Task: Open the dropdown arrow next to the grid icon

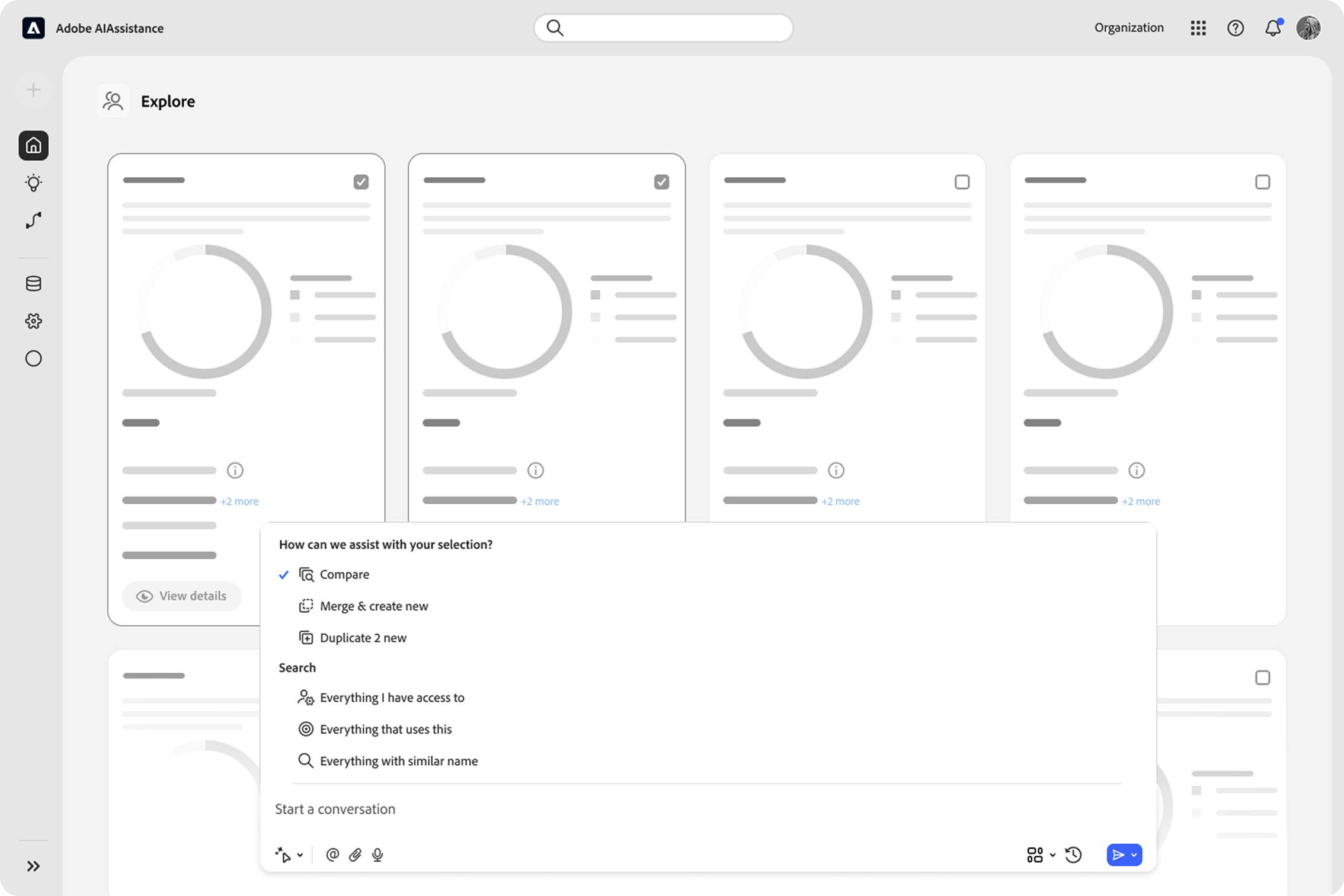Action: click(x=1052, y=855)
